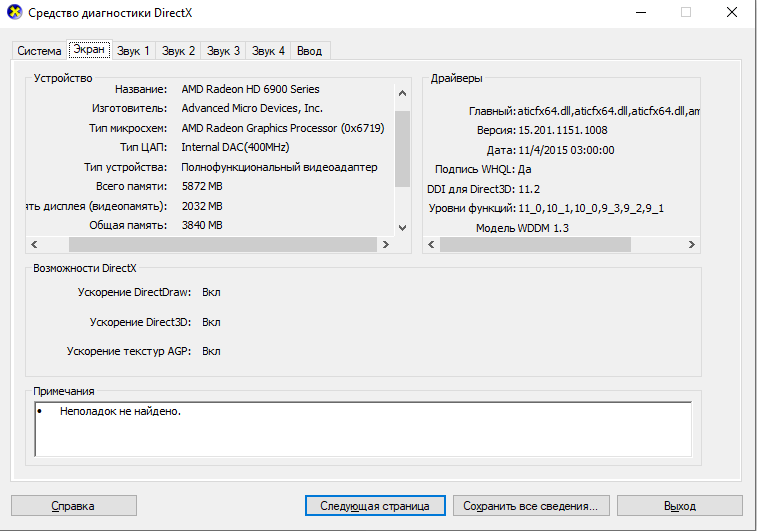The height and width of the screenshot is (531, 757).
Task: Click the driver date 11/4/2015 03:00:00
Action: [x=566, y=151]
